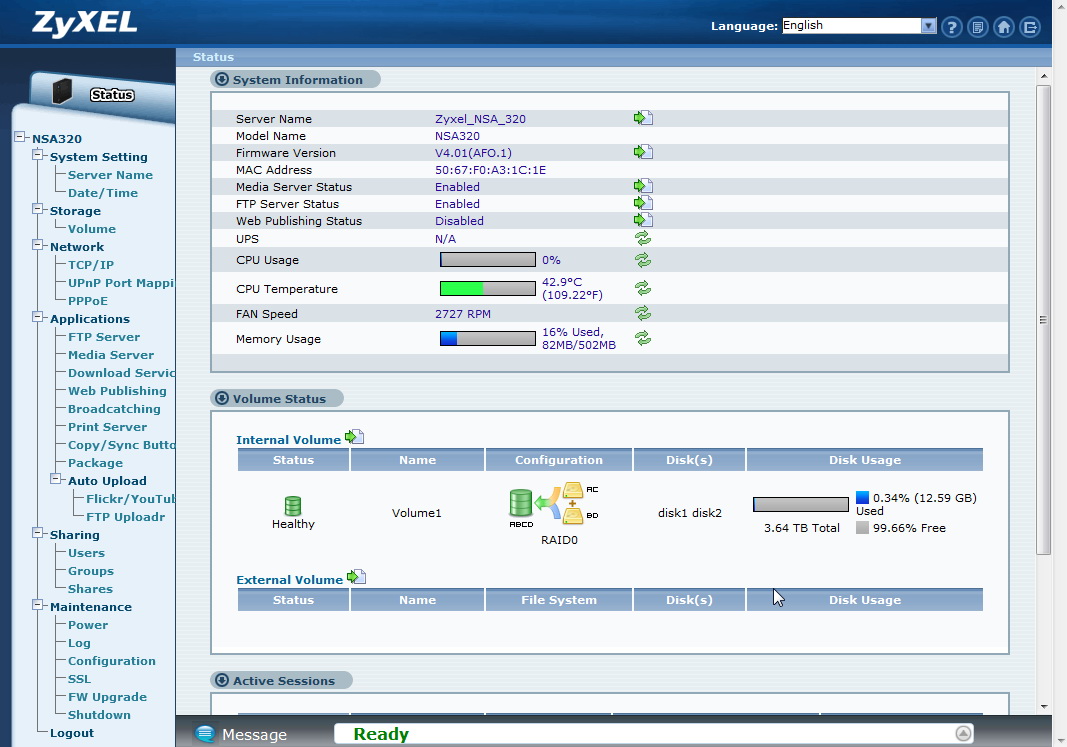Image resolution: width=1067 pixels, height=747 pixels.
Task: Open Log maintenance page
Action: [79, 644]
